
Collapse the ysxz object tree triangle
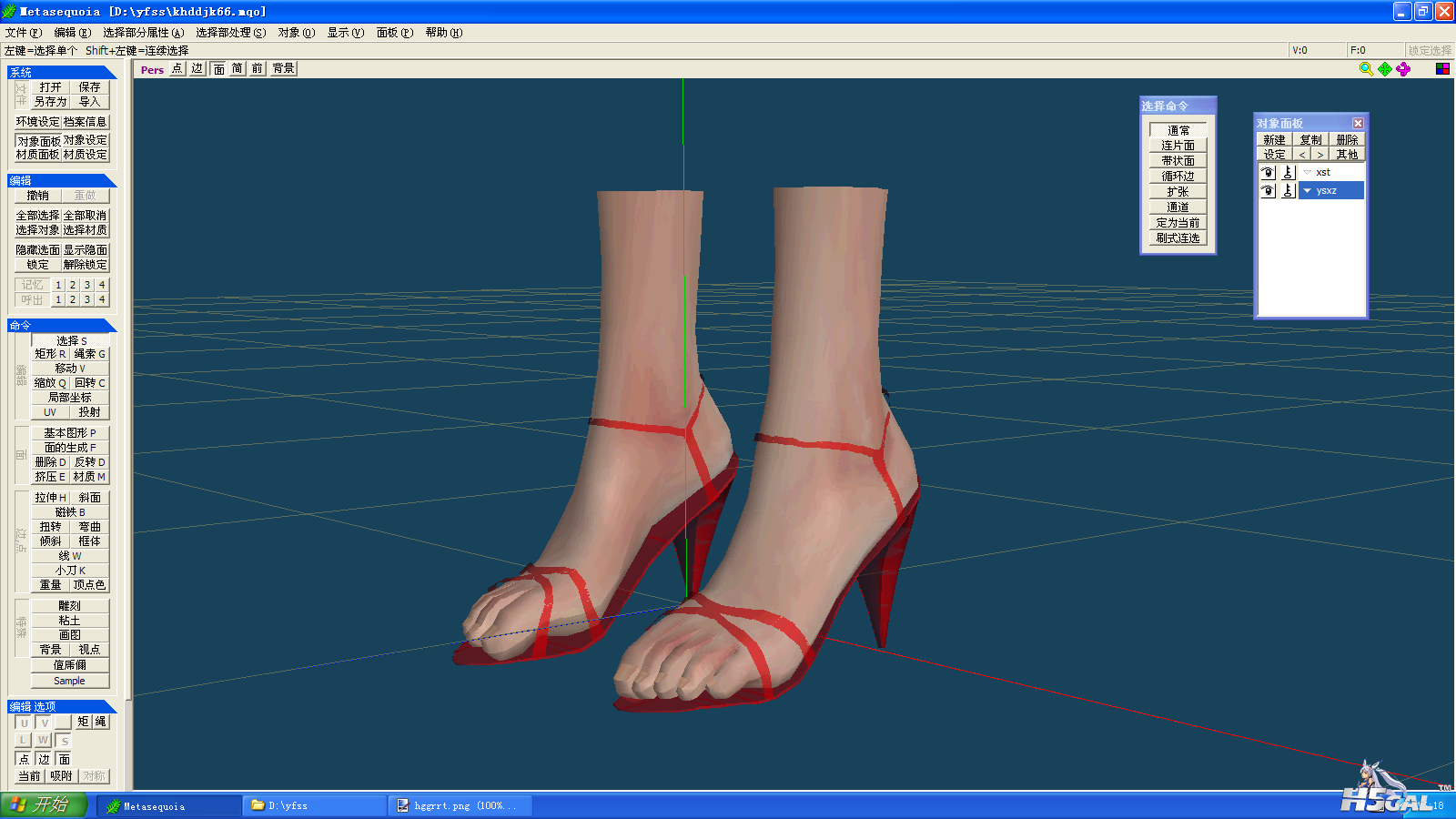[x=1308, y=190]
